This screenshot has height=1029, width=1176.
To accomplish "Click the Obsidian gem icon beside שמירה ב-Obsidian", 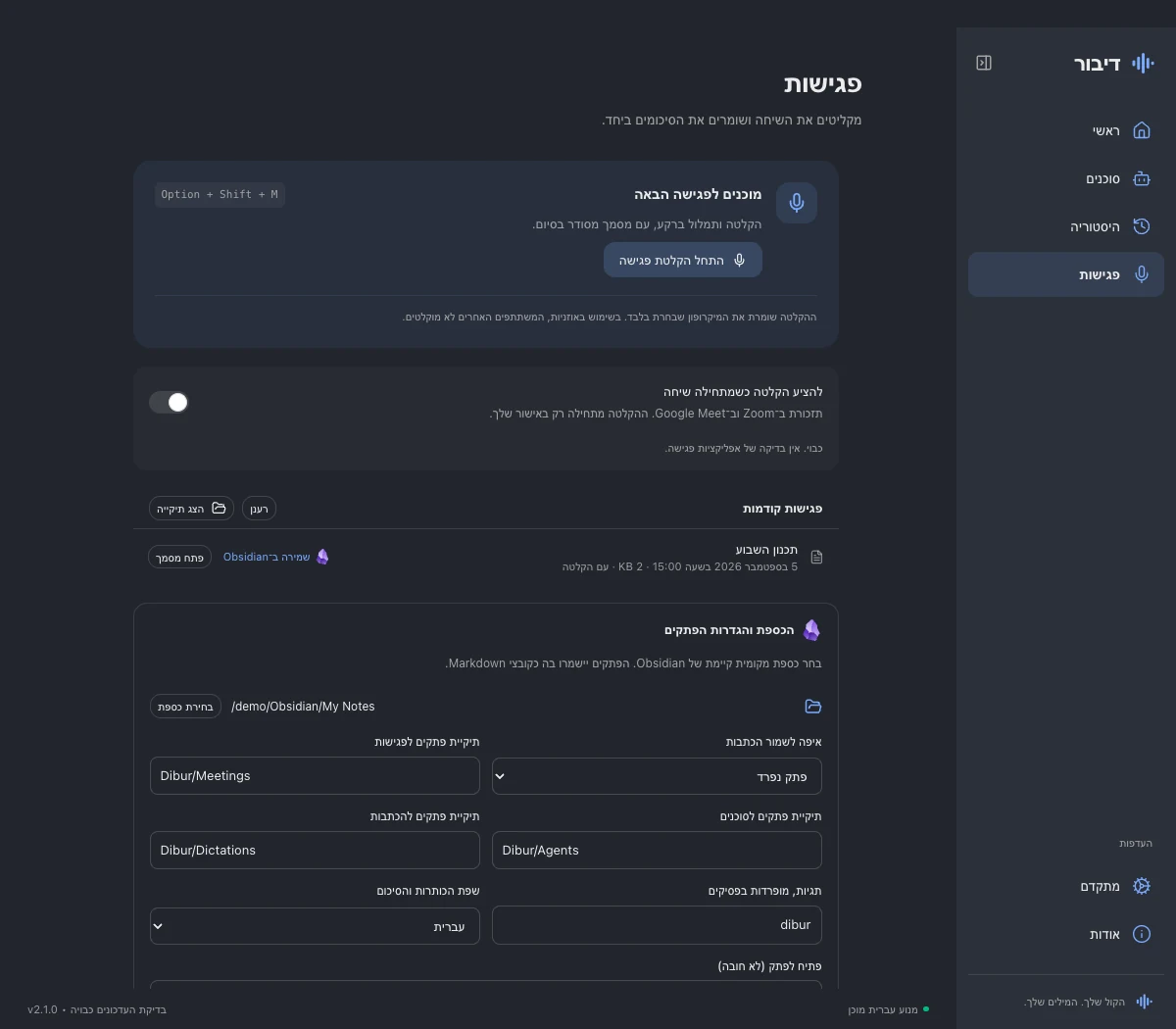I will 322,557.
